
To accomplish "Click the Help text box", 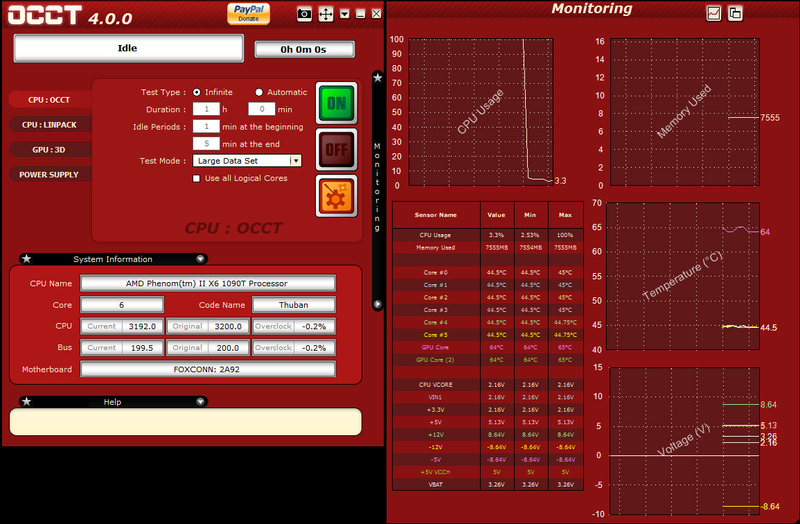I will (186, 422).
